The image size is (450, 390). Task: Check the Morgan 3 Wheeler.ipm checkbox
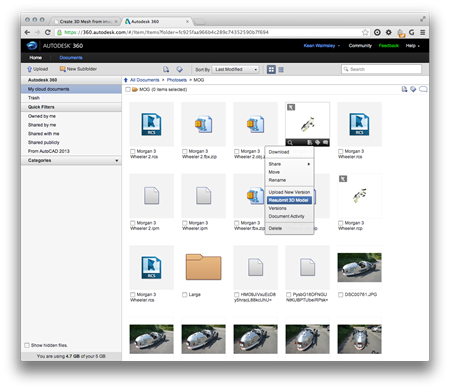[x=185, y=223]
